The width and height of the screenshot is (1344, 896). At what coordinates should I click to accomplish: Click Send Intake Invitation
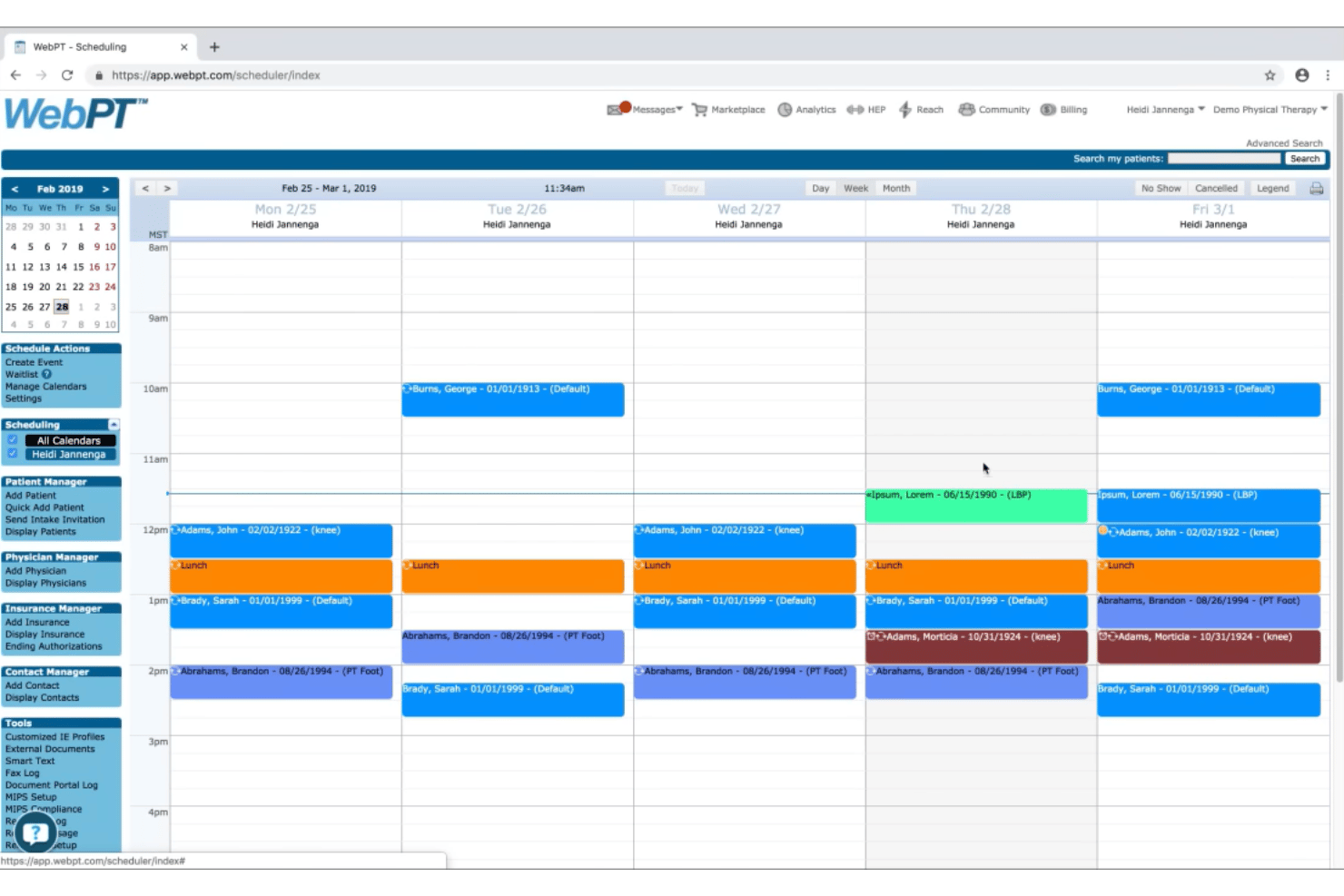tap(54, 519)
